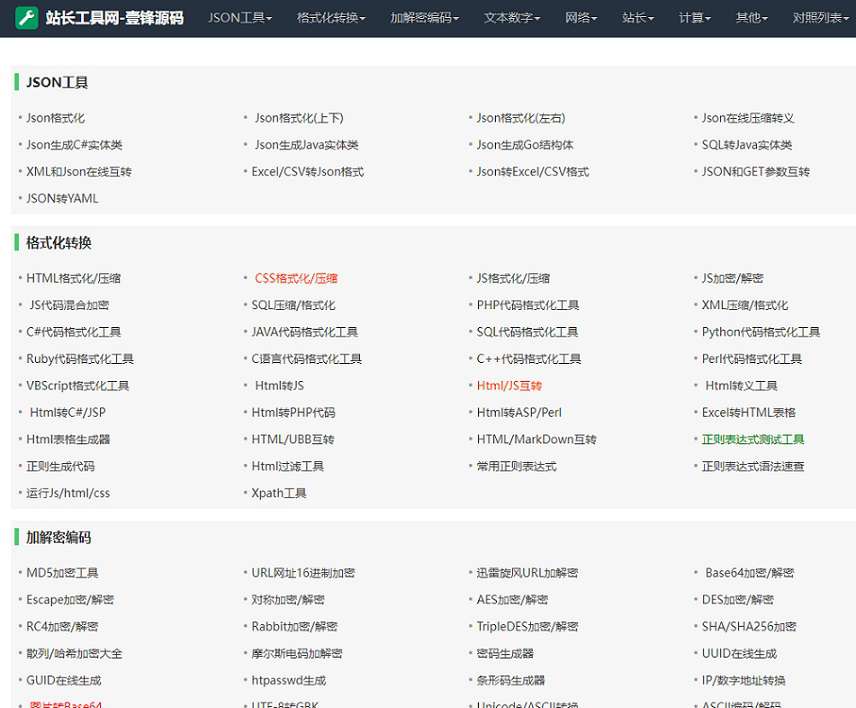Viewport: 856px width, 708px height.
Task: Open JS加密/解密 tool
Action: point(733,278)
